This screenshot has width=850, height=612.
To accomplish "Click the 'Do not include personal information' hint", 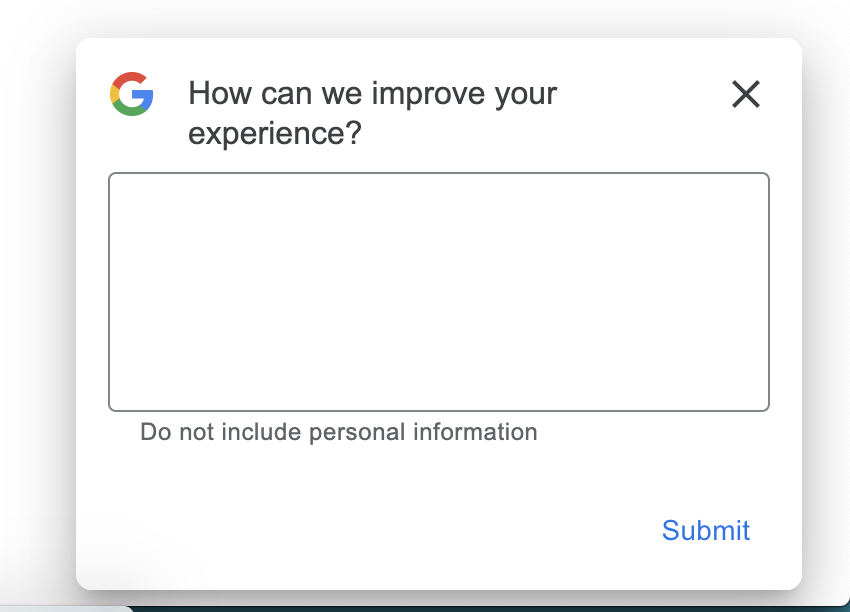I will click(x=339, y=432).
